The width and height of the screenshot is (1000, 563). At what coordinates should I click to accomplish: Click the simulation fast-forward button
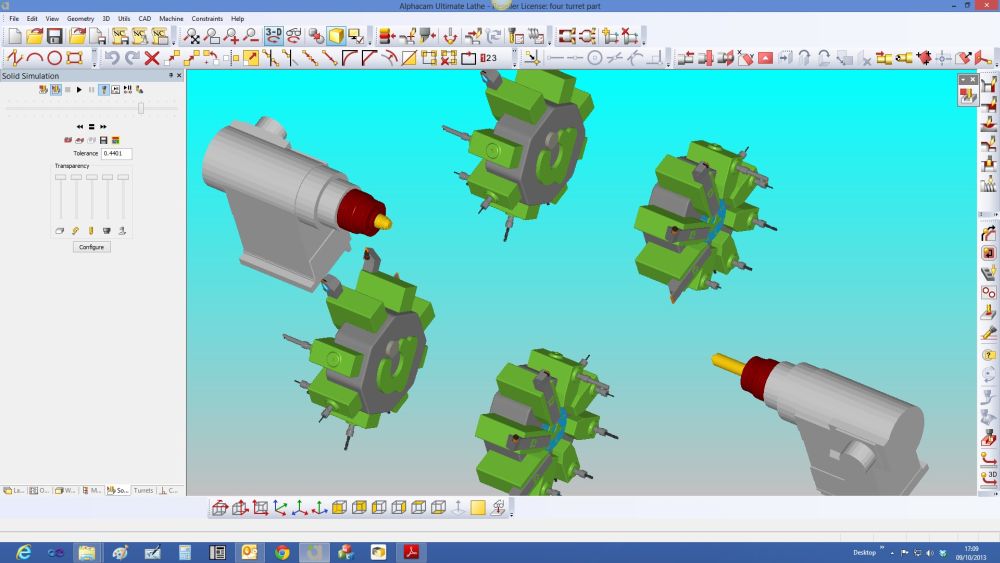(103, 127)
